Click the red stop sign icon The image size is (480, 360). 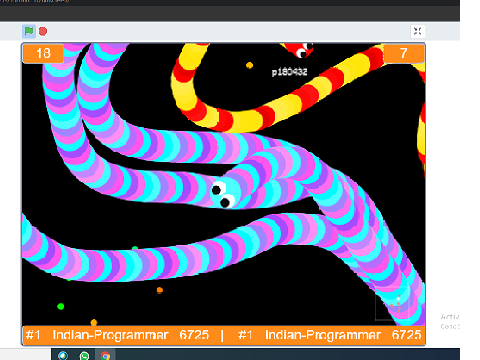(43, 31)
